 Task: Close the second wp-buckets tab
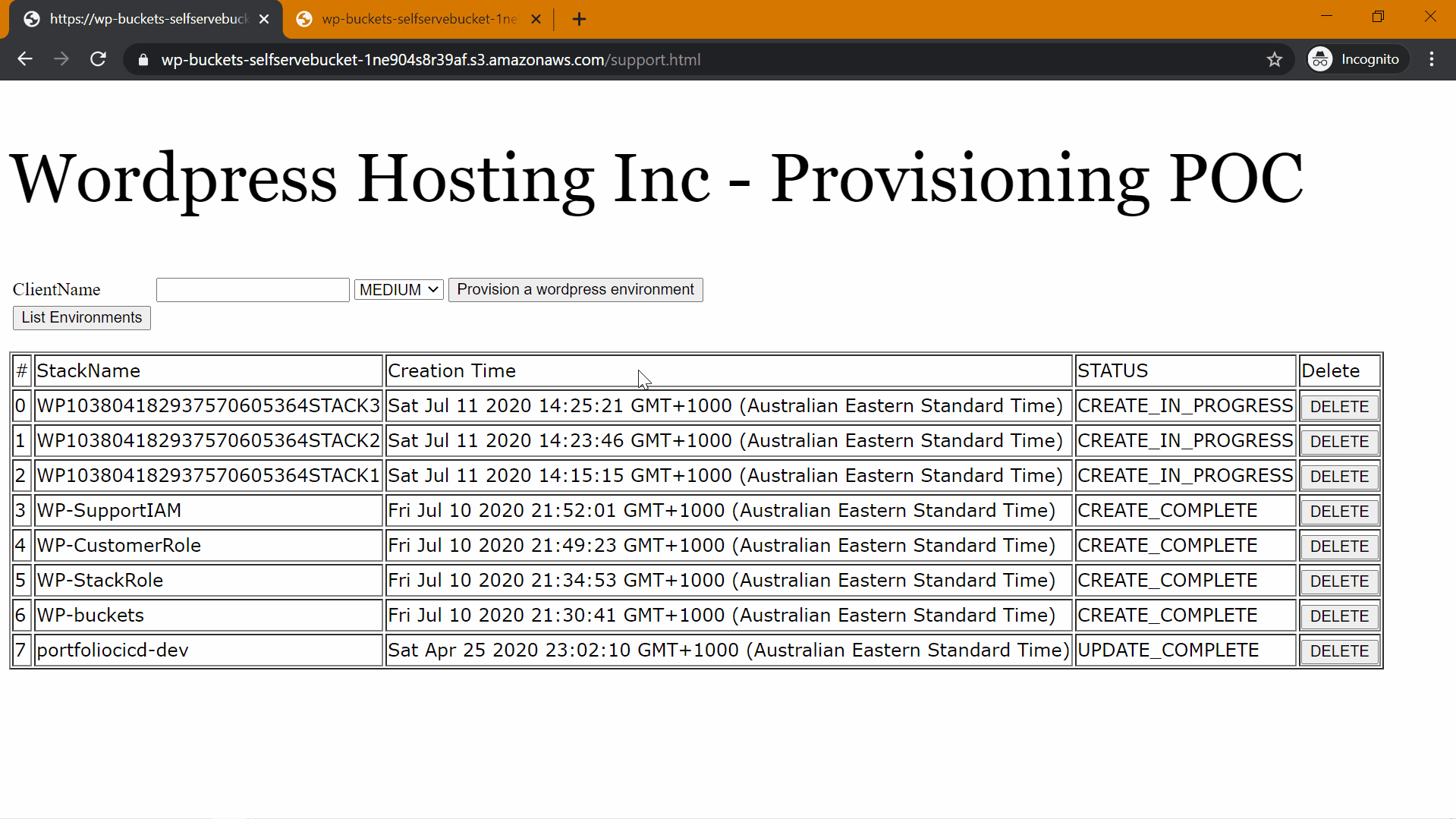pos(536,19)
